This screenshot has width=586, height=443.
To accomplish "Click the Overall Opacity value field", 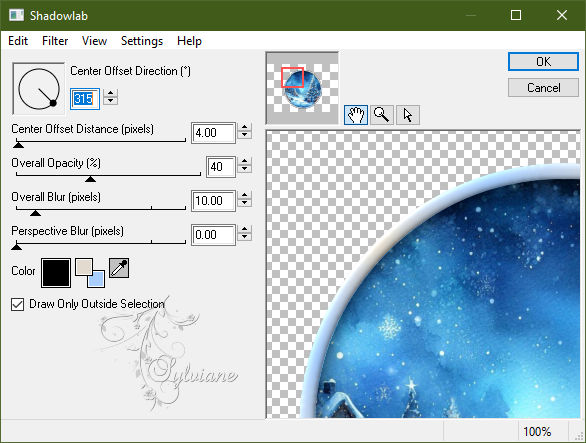I will 221,166.
